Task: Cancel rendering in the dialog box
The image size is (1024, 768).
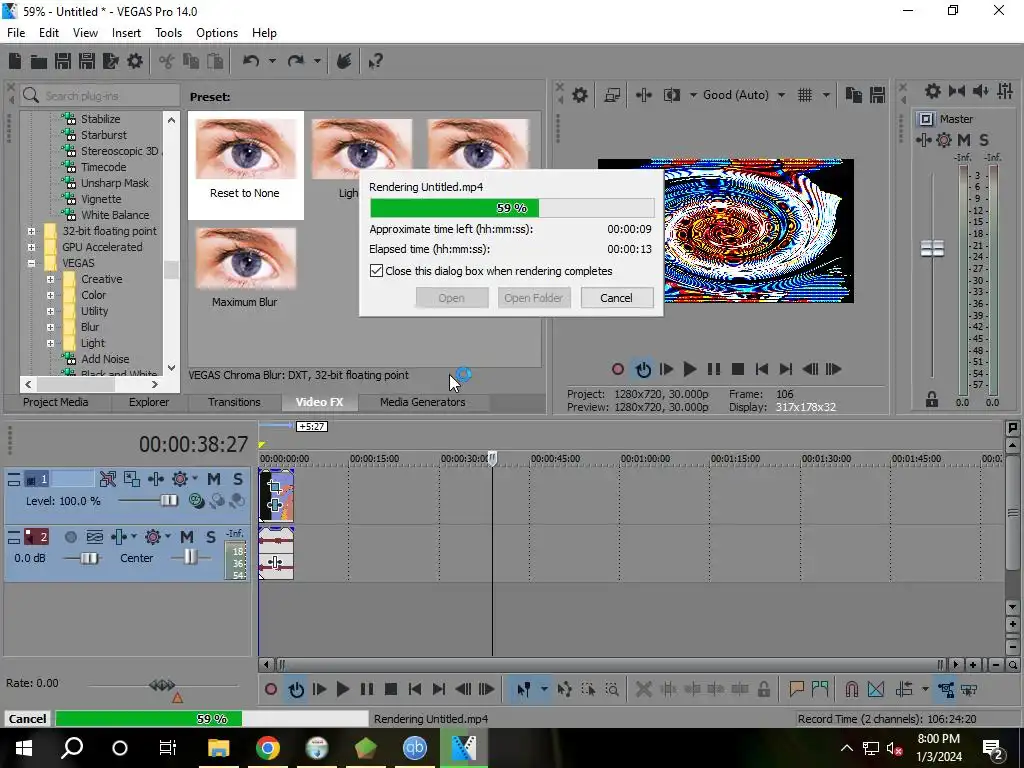Action: point(616,298)
